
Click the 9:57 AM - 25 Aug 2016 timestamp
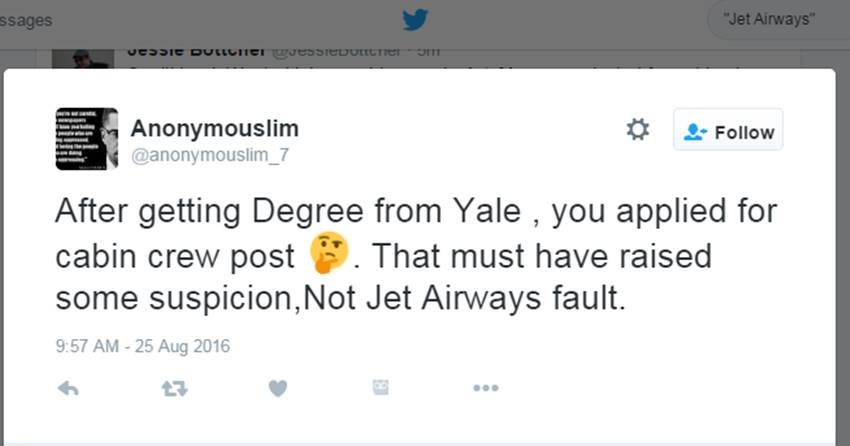pos(142,347)
